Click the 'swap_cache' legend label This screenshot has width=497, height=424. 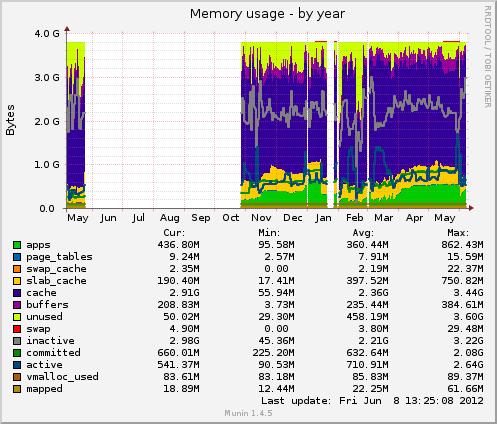coord(56,269)
